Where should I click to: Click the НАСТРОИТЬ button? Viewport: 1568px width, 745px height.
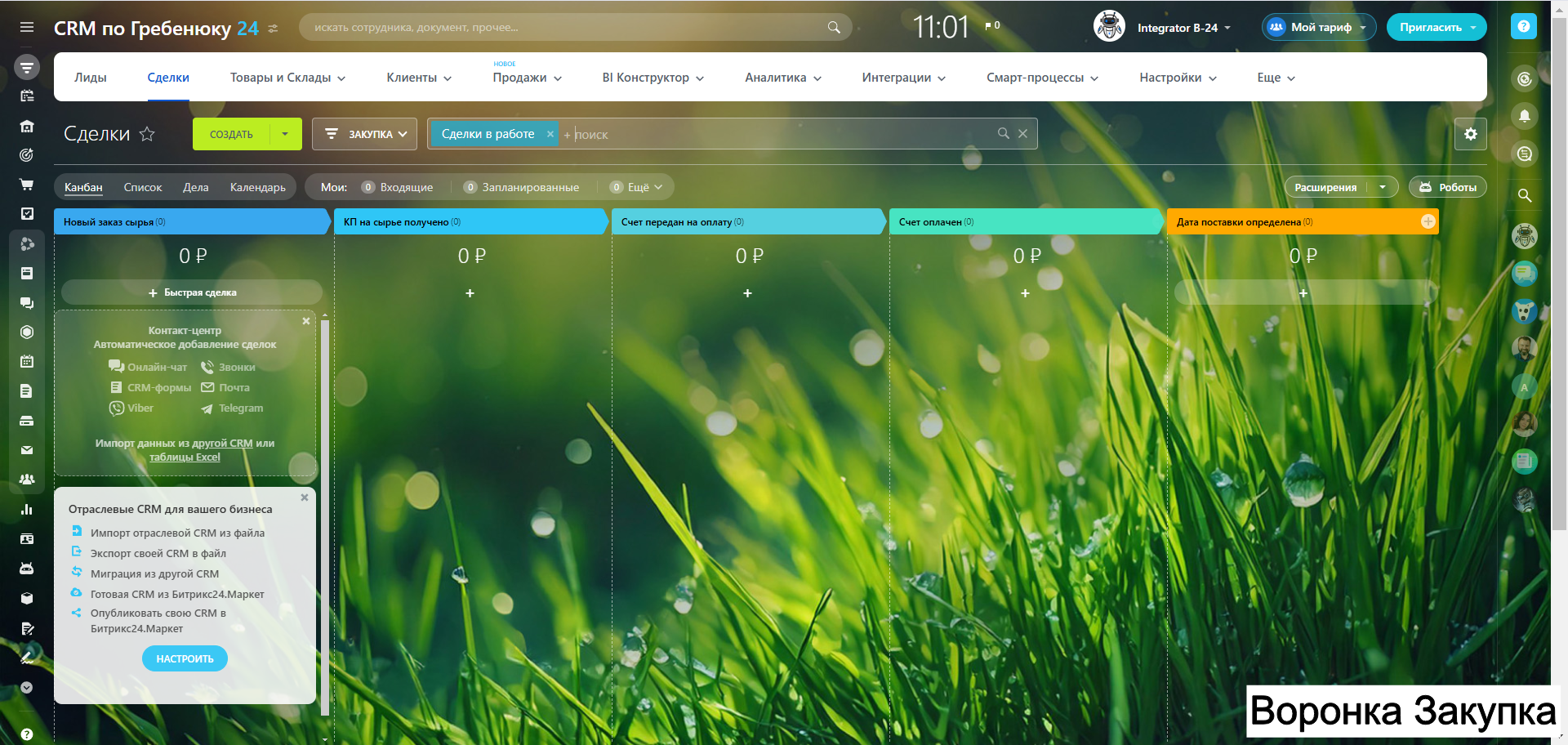[x=185, y=658]
